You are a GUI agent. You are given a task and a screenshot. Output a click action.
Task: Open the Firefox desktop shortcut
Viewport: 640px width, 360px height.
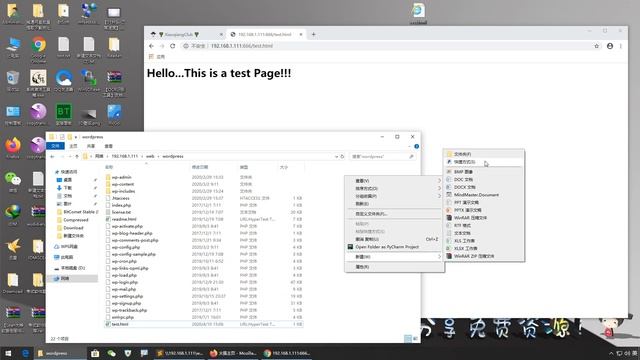coord(13,148)
